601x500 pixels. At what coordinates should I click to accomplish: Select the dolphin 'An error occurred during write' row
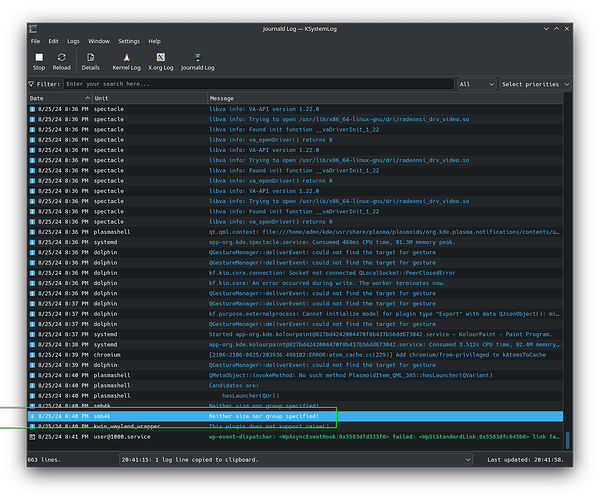point(296,283)
